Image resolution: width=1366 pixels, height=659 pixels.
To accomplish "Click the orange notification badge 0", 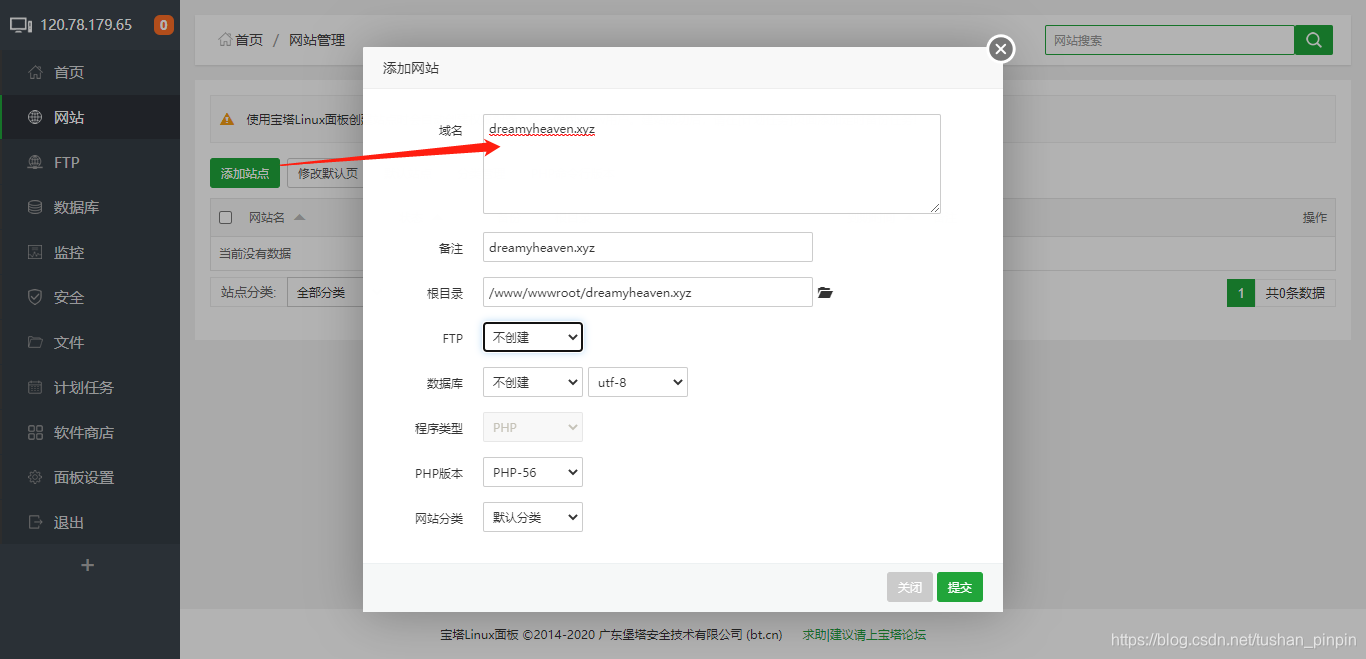I will 164,25.
